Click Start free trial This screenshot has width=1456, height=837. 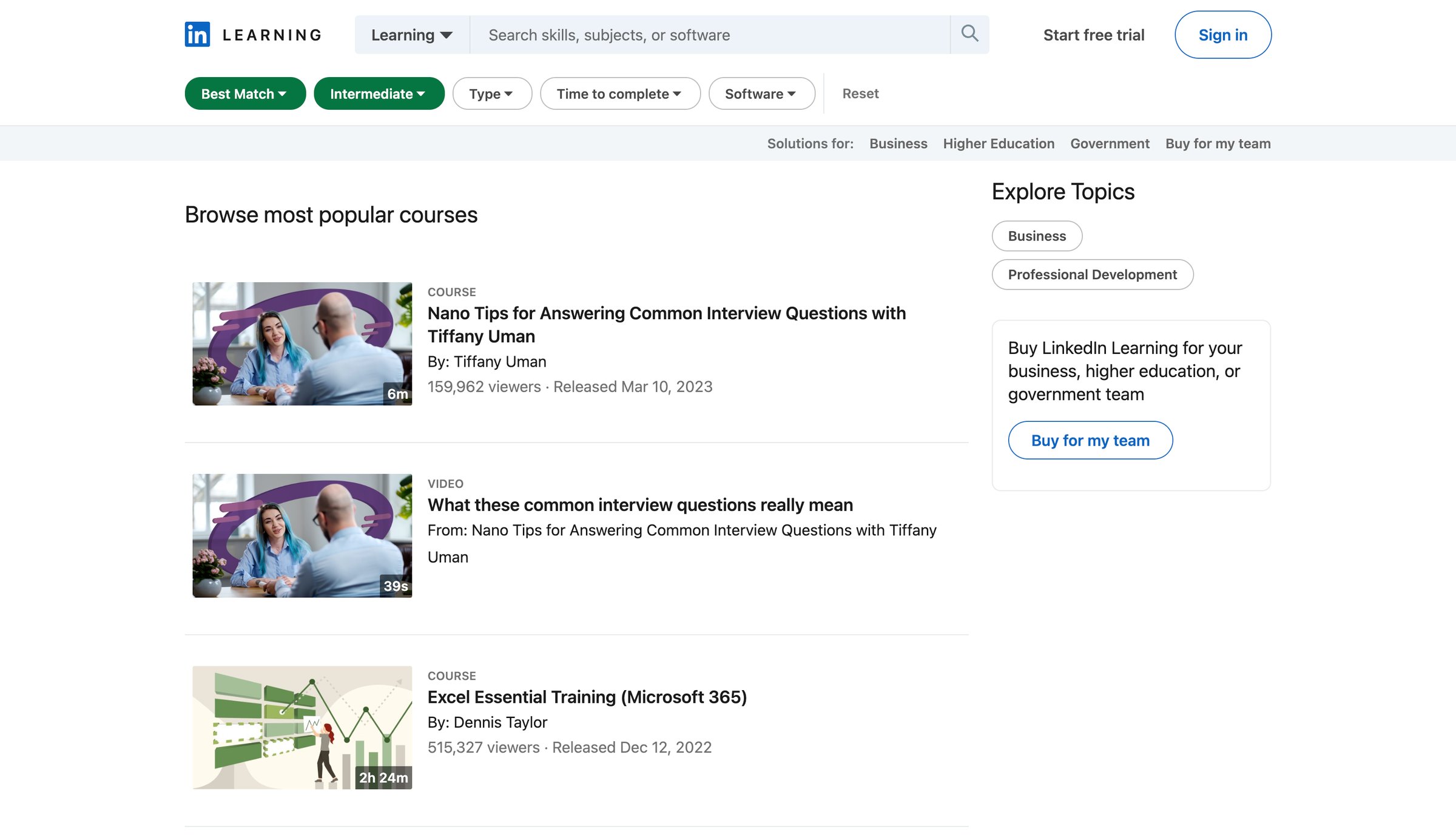[x=1094, y=35]
